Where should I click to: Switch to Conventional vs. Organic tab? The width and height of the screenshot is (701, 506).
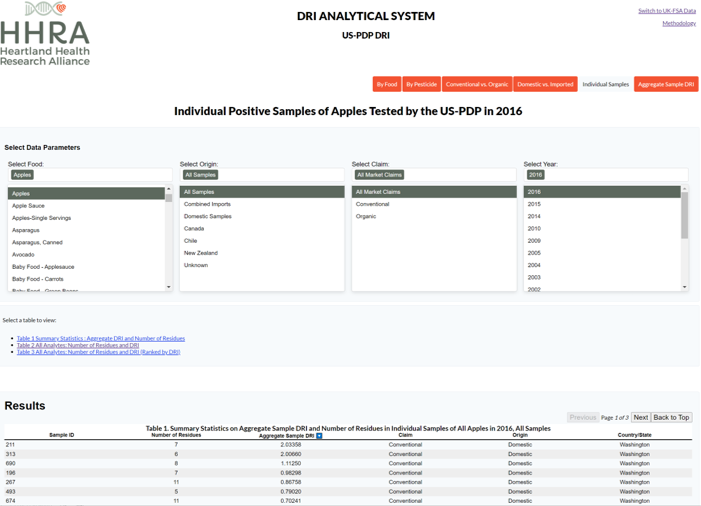click(477, 84)
